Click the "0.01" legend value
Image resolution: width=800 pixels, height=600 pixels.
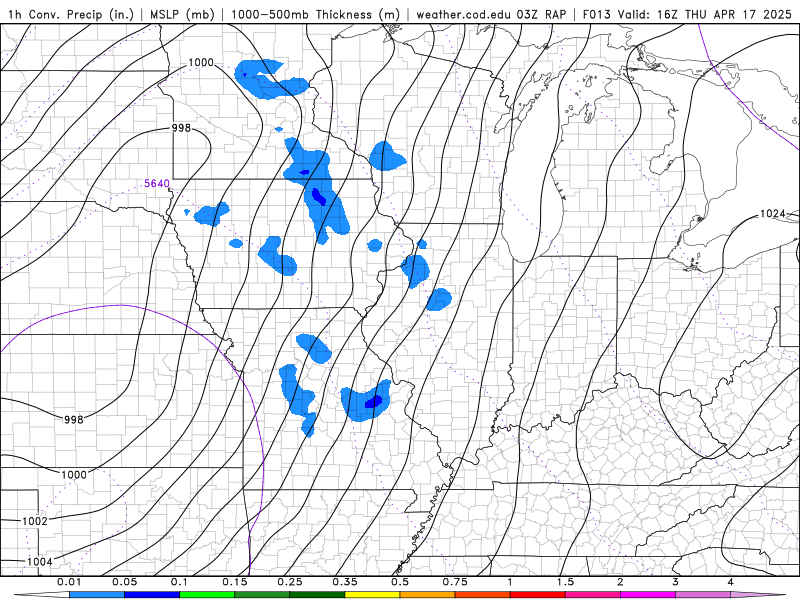(69, 582)
